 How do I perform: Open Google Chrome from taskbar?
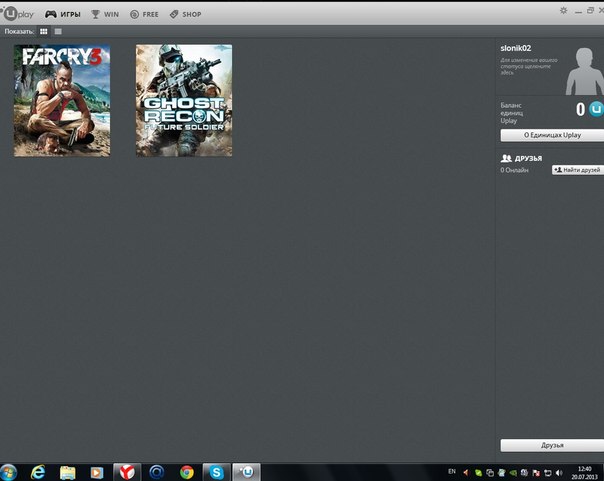pos(187,472)
